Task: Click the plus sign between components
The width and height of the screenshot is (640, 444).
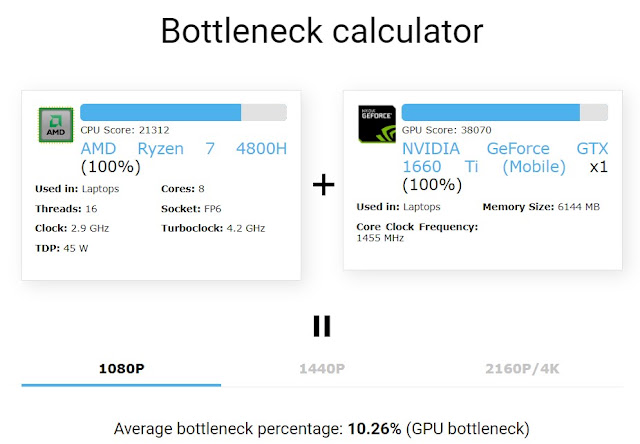Action: [323, 184]
